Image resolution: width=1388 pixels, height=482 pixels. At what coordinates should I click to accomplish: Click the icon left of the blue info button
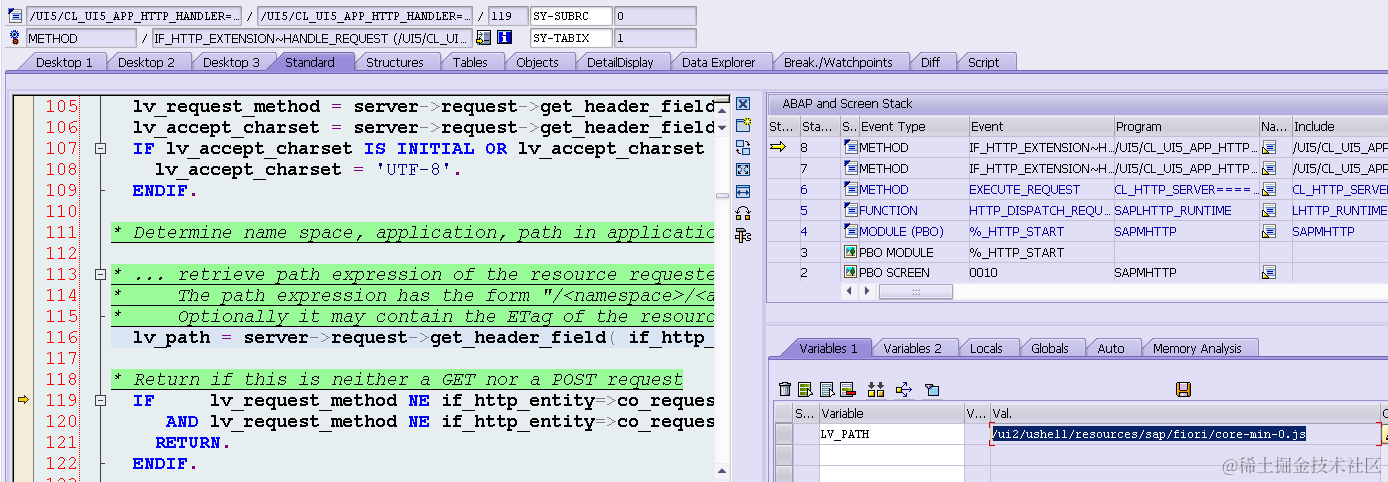484,38
